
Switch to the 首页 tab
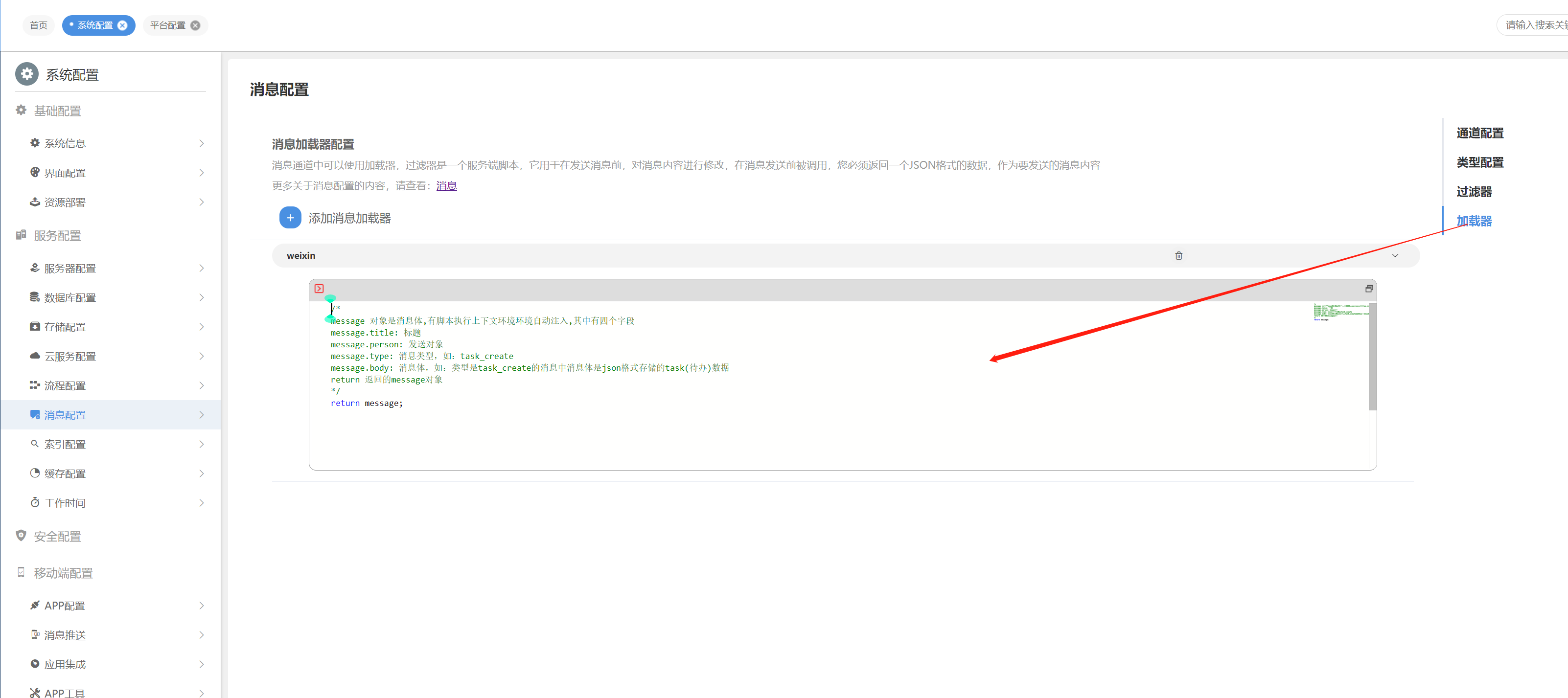(x=38, y=25)
